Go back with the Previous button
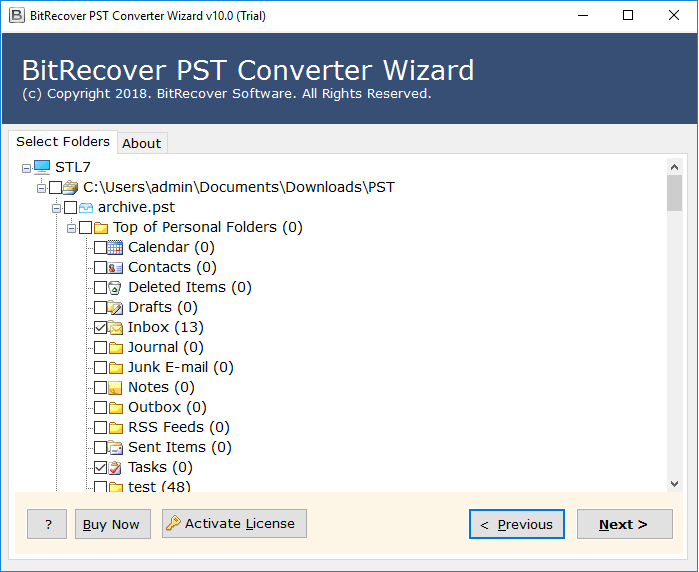 (517, 524)
